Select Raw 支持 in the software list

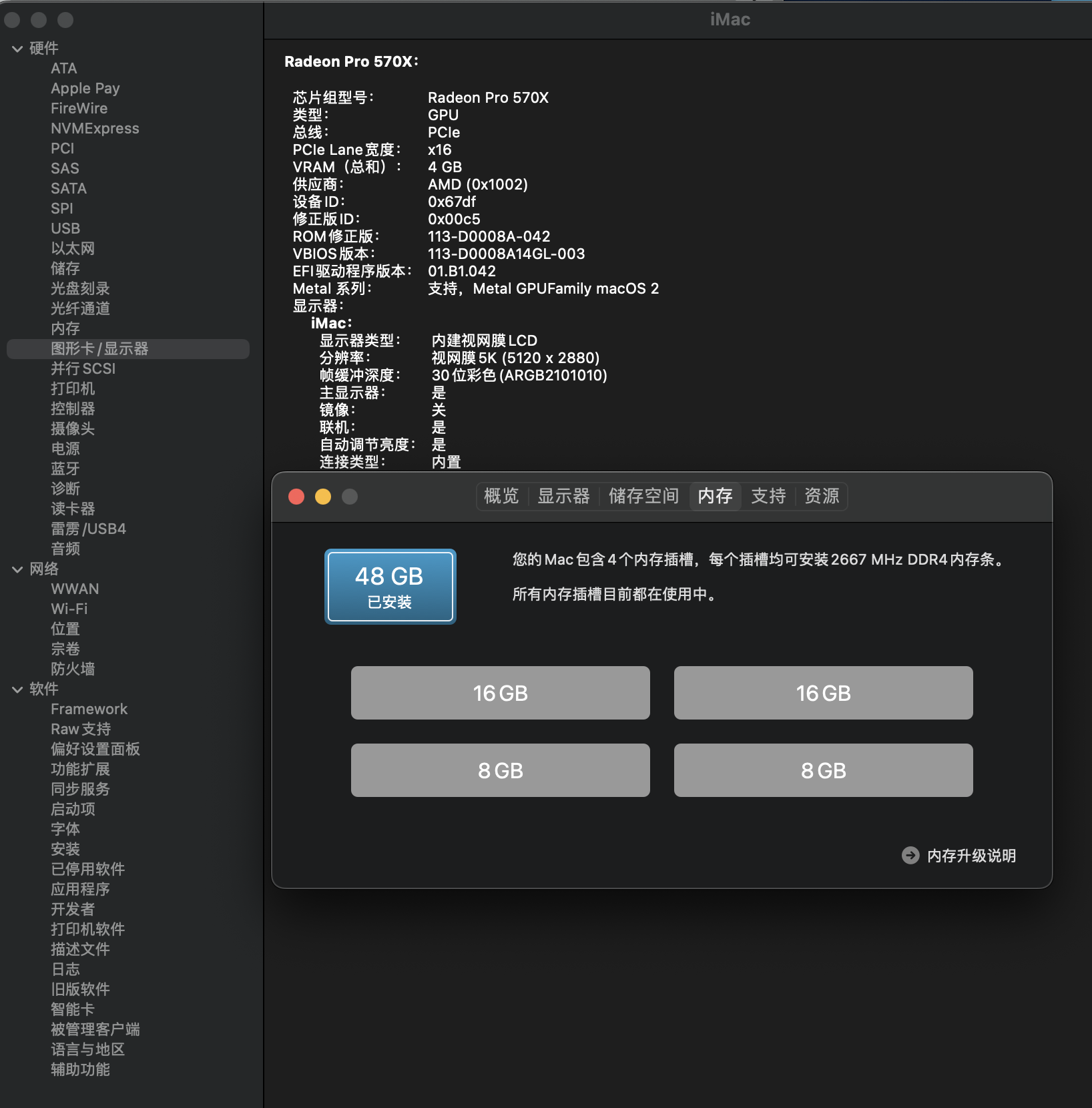81,729
